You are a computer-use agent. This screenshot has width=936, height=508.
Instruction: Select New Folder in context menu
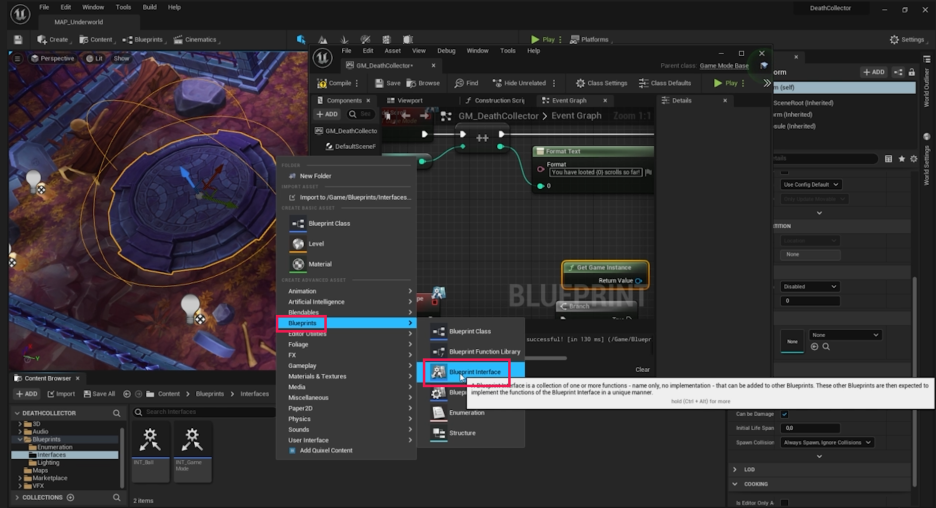[346, 176]
